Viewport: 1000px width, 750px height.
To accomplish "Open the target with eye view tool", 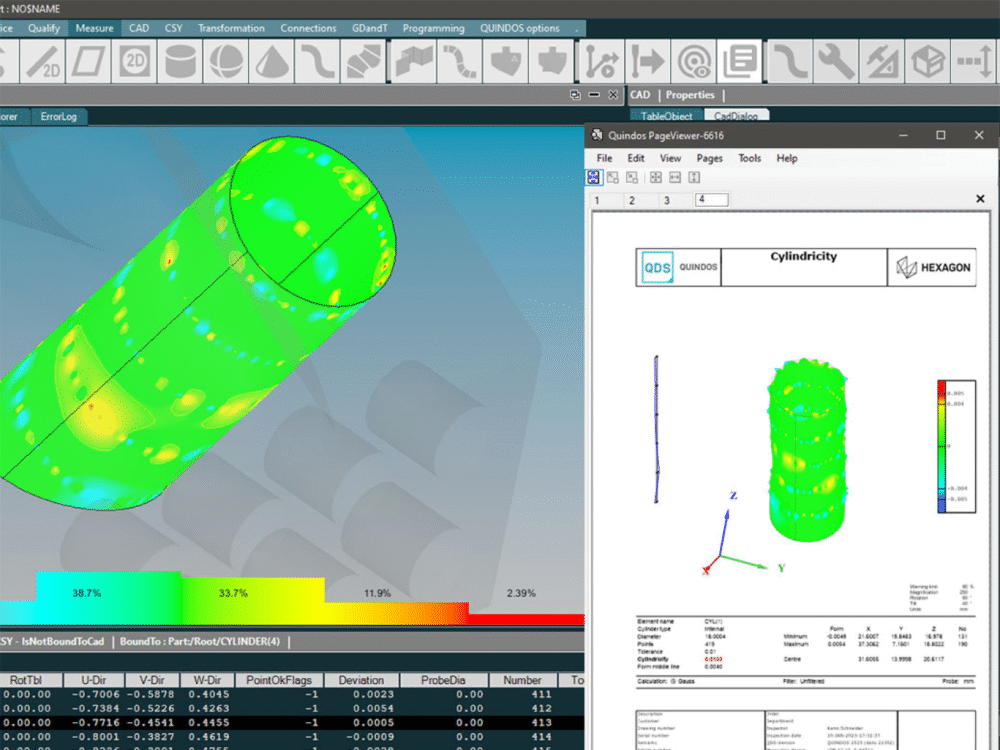I will coord(693,62).
